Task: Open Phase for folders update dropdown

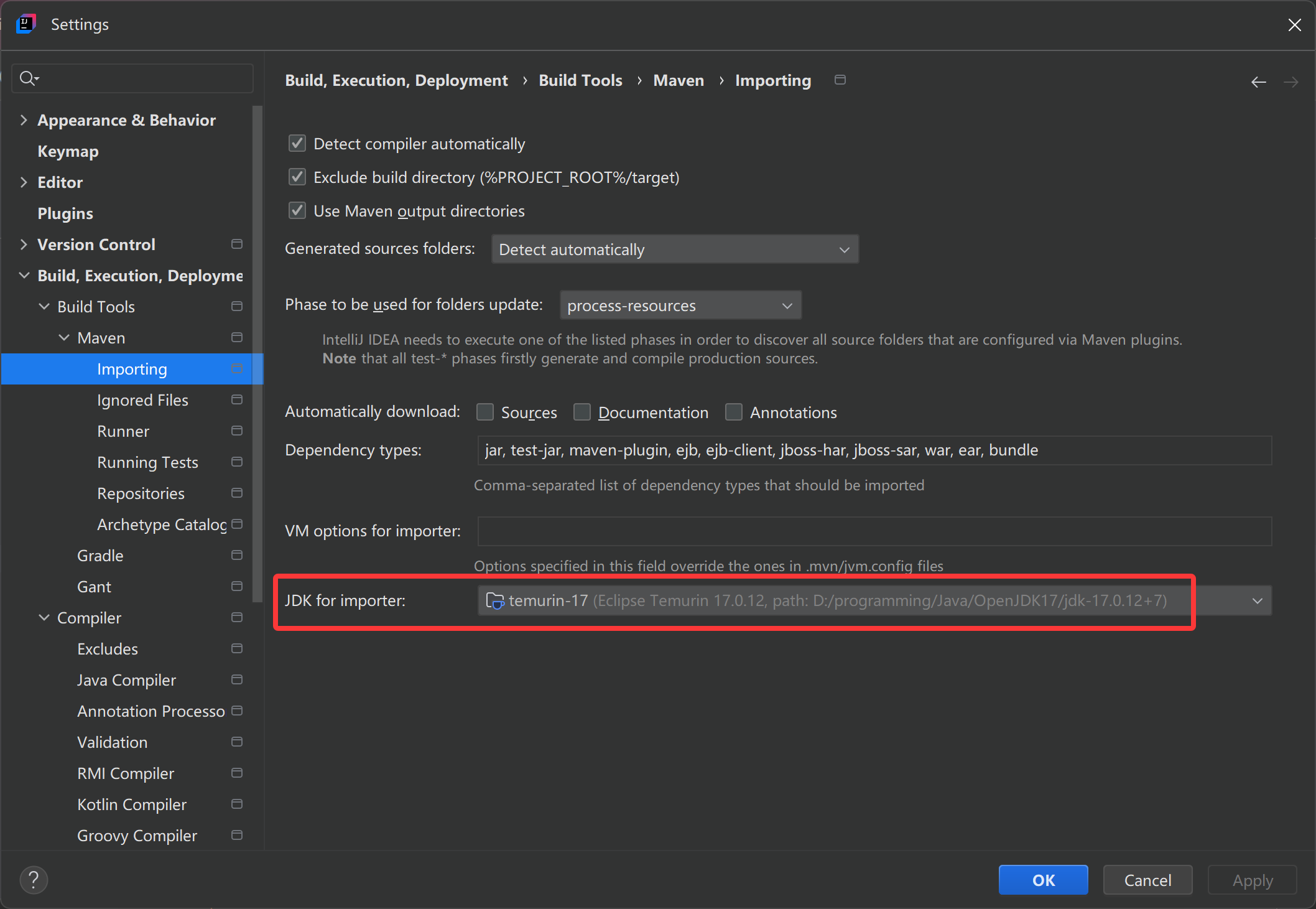Action: tap(680, 305)
